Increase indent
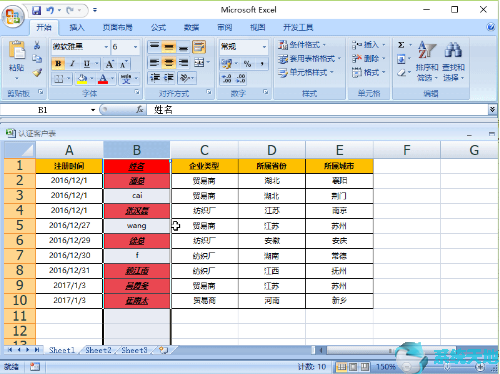This screenshot has width=500, height=374. (169, 78)
